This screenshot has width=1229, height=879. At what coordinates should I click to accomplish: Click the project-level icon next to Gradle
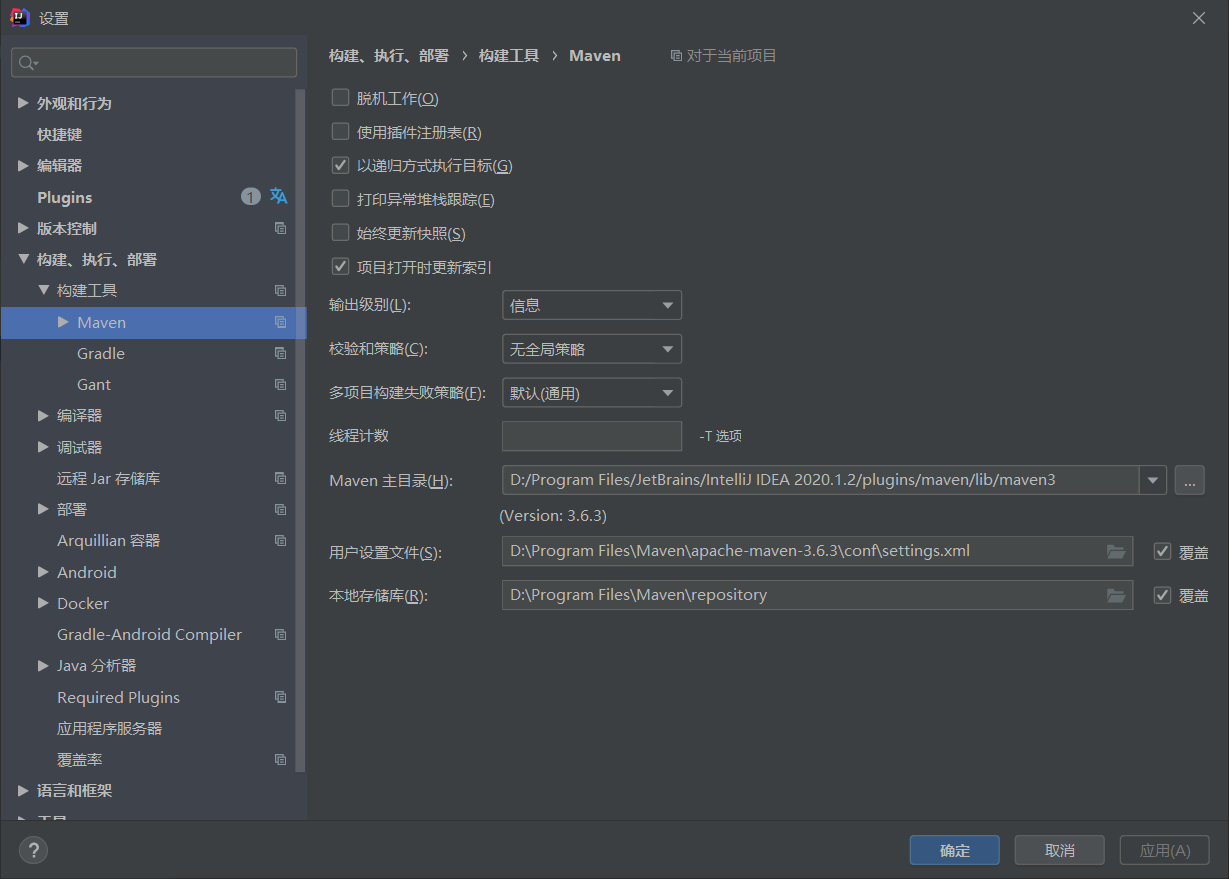280,354
